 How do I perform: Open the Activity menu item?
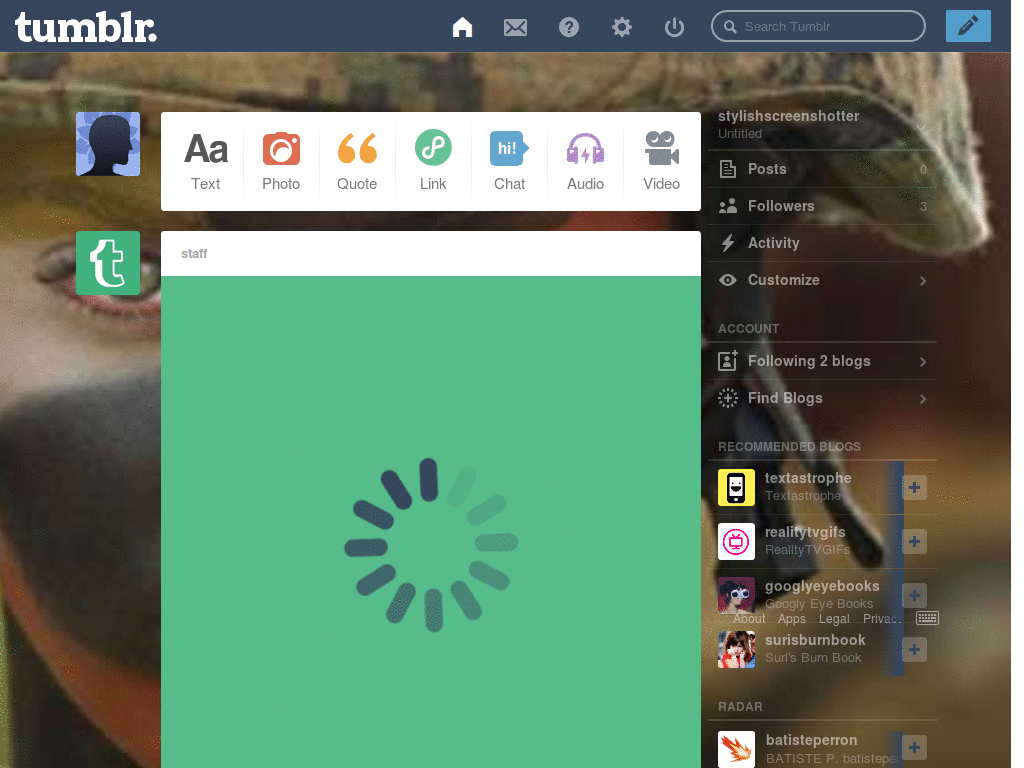click(822, 243)
